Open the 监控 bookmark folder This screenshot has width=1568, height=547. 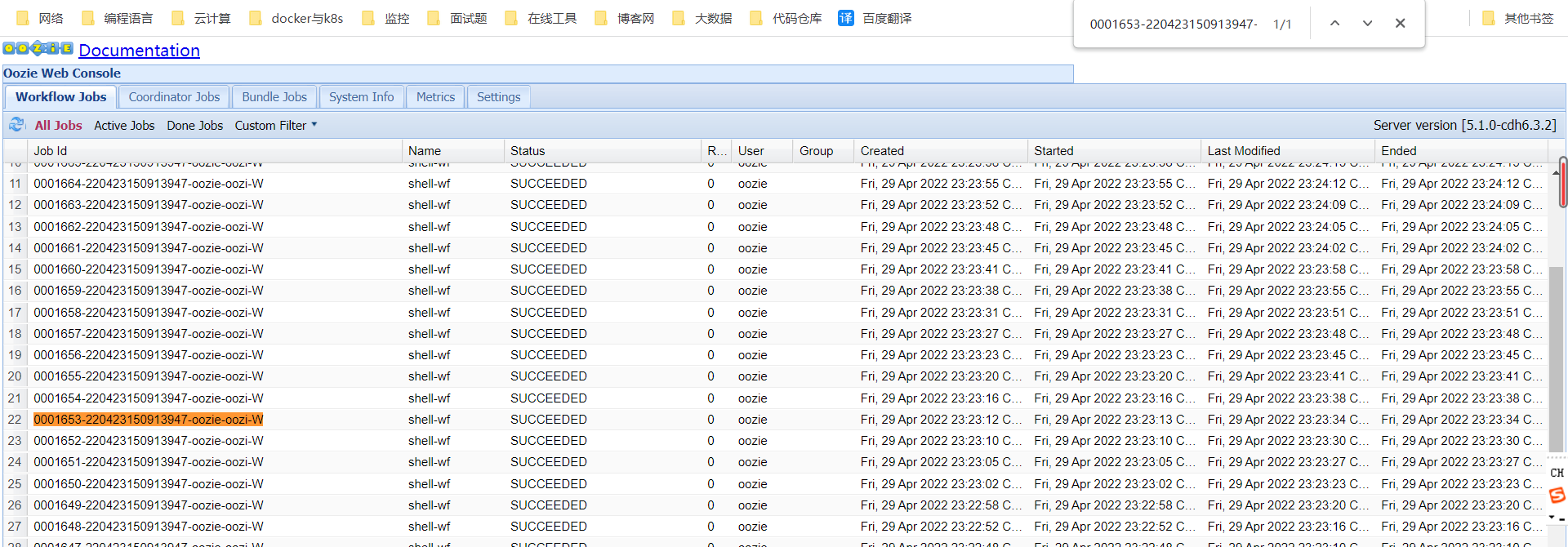tap(385, 18)
